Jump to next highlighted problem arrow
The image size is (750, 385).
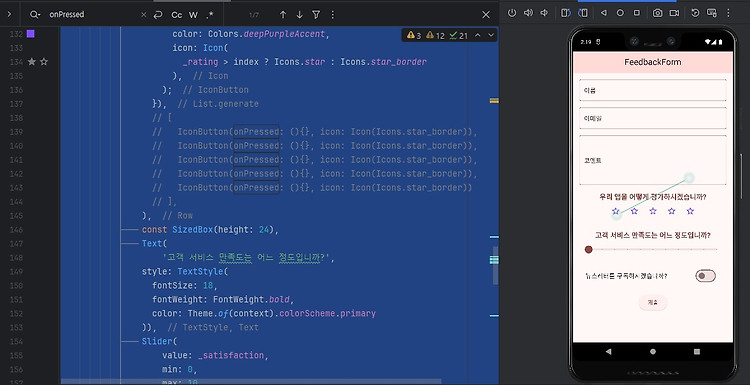point(491,35)
